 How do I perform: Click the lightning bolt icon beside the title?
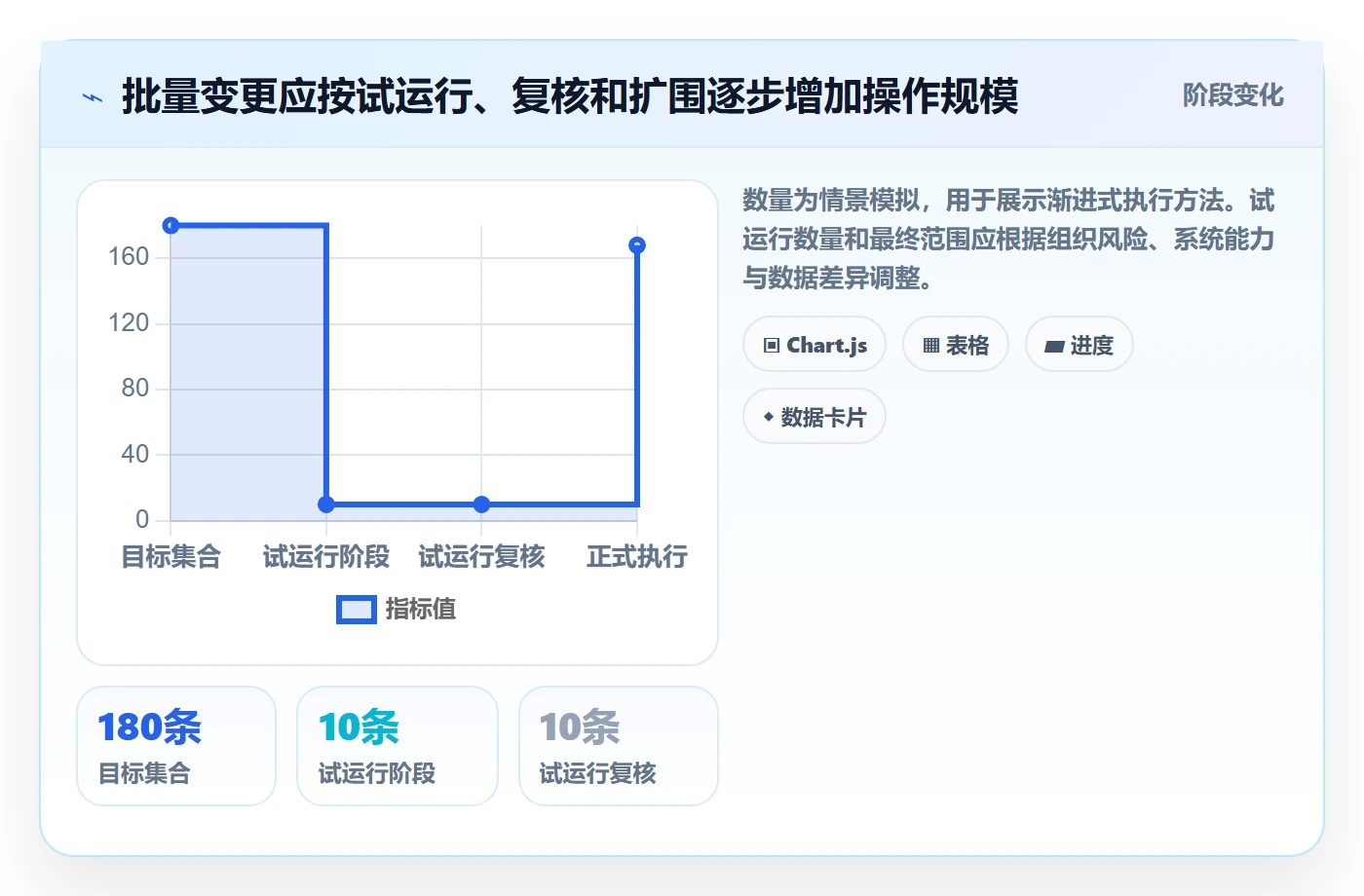click(93, 97)
